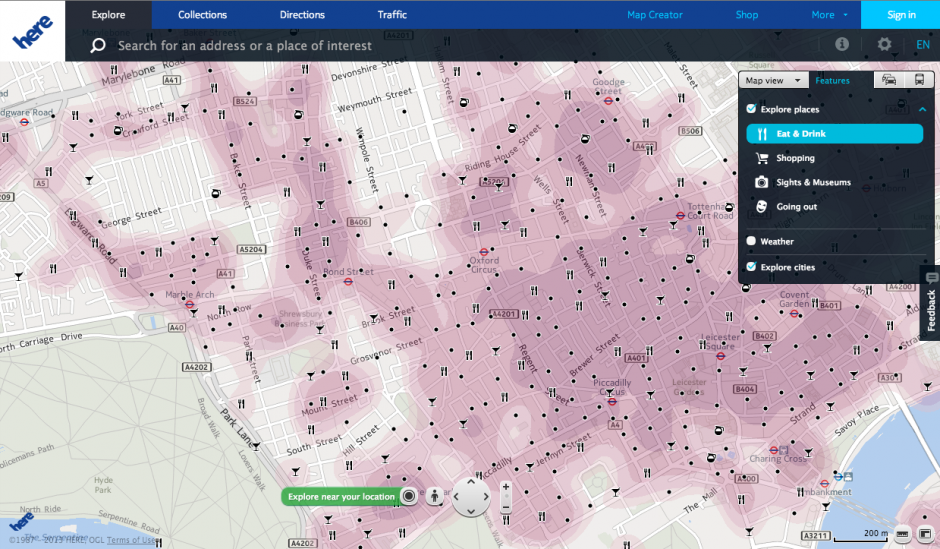Click the Tottenham Court Road tube icon

(680, 216)
